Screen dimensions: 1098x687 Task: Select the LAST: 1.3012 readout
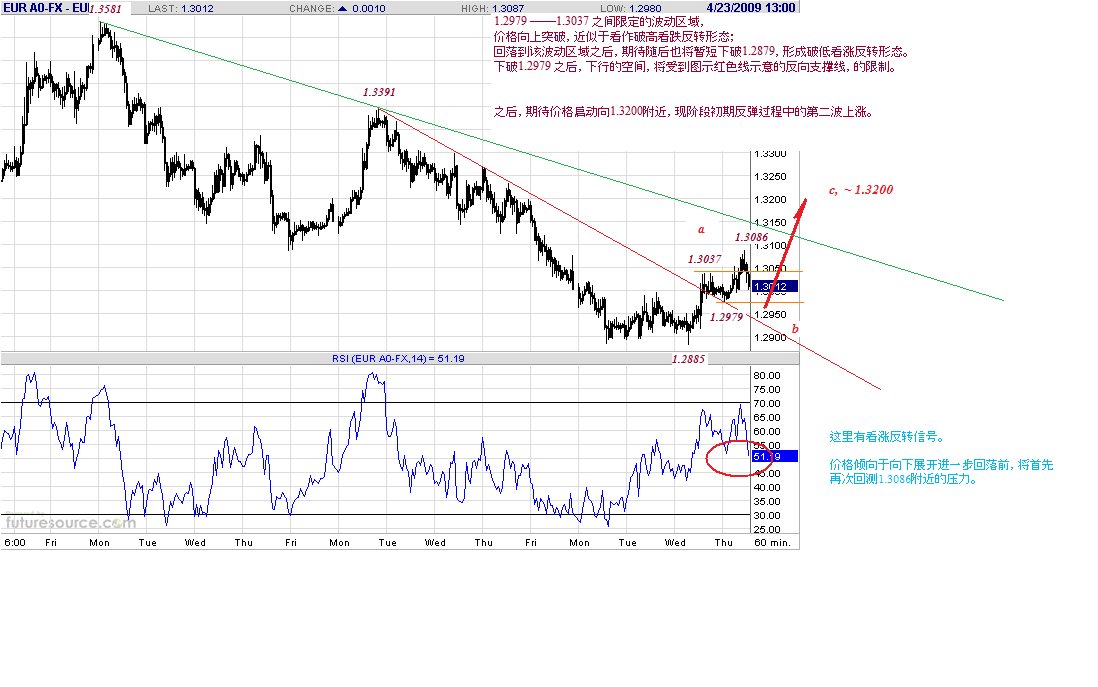[181, 8]
